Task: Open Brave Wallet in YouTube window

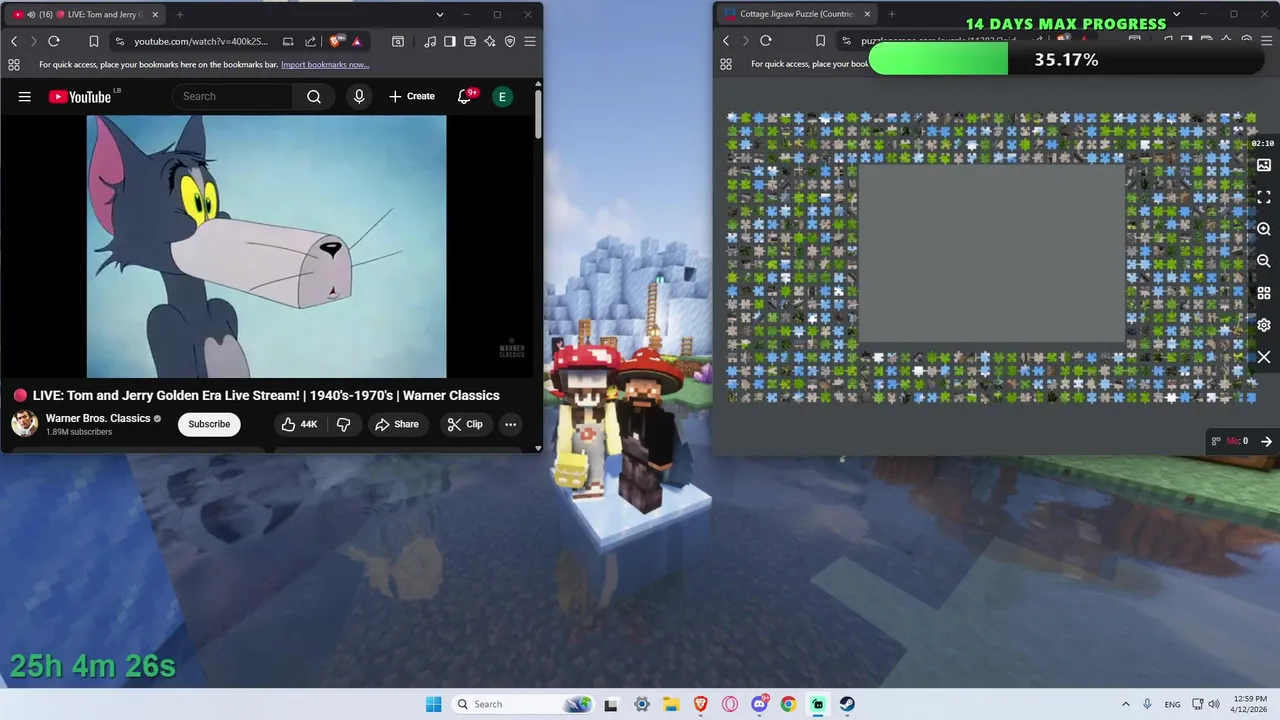Action: (x=470, y=41)
